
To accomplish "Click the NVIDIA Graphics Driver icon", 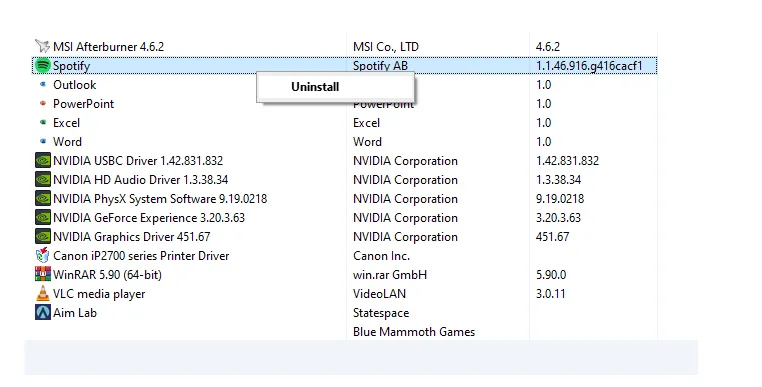I will (43, 236).
